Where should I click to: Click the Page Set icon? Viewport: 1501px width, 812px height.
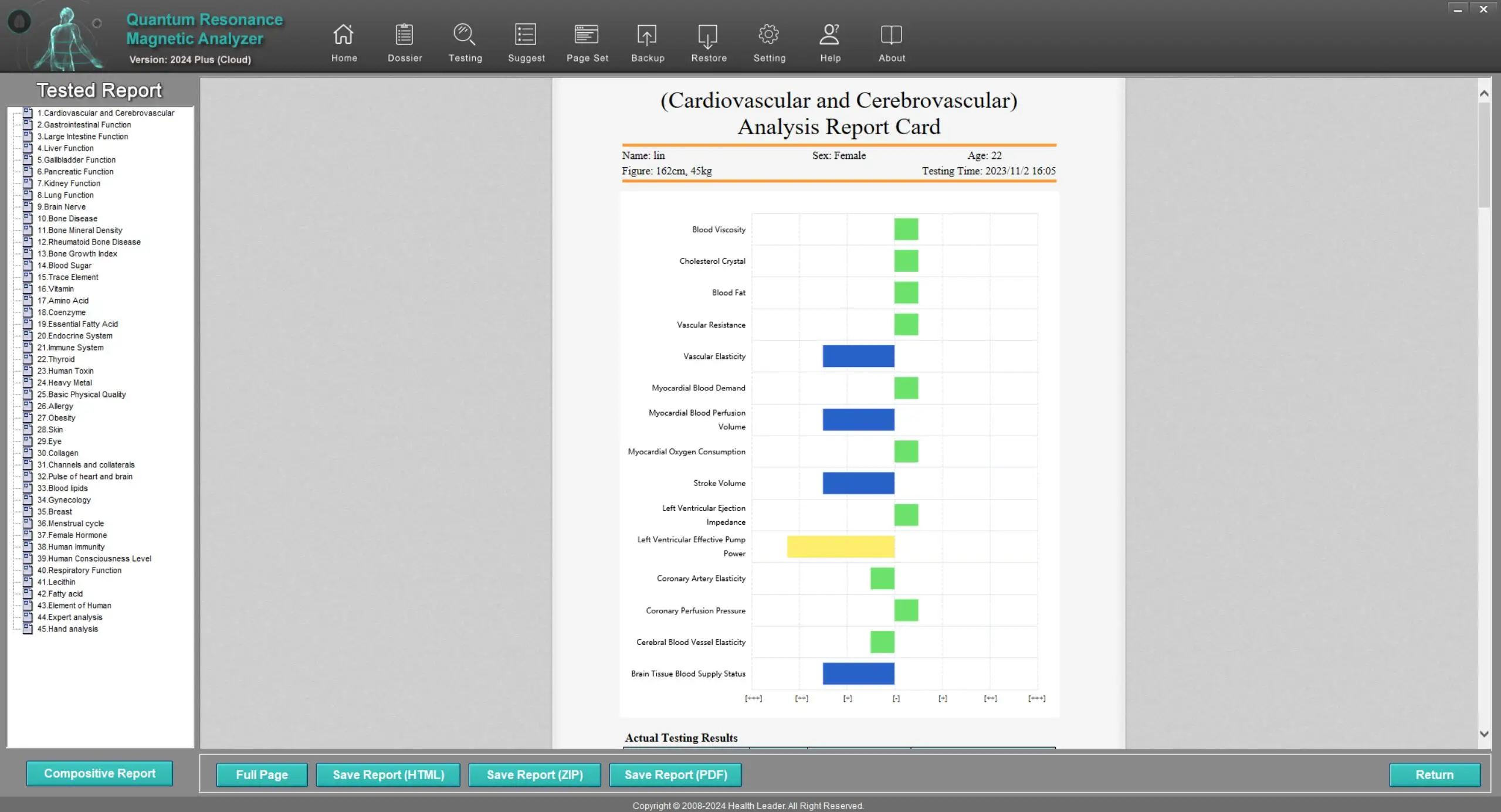(x=587, y=35)
